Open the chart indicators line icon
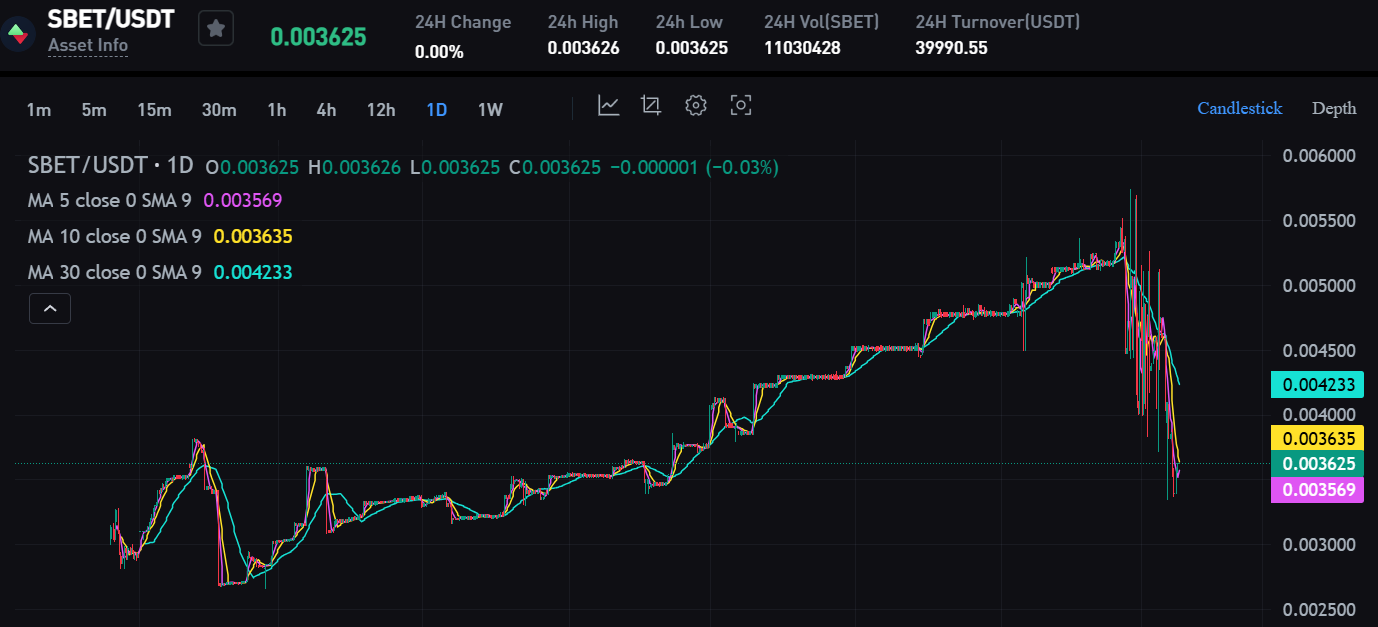This screenshot has width=1378, height=627. 609,106
